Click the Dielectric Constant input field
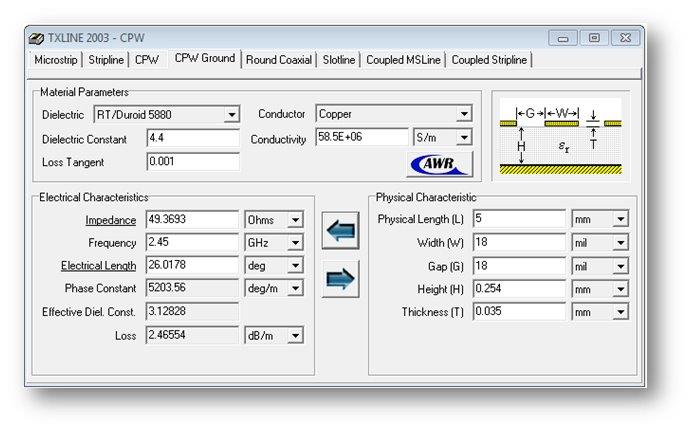 point(192,138)
